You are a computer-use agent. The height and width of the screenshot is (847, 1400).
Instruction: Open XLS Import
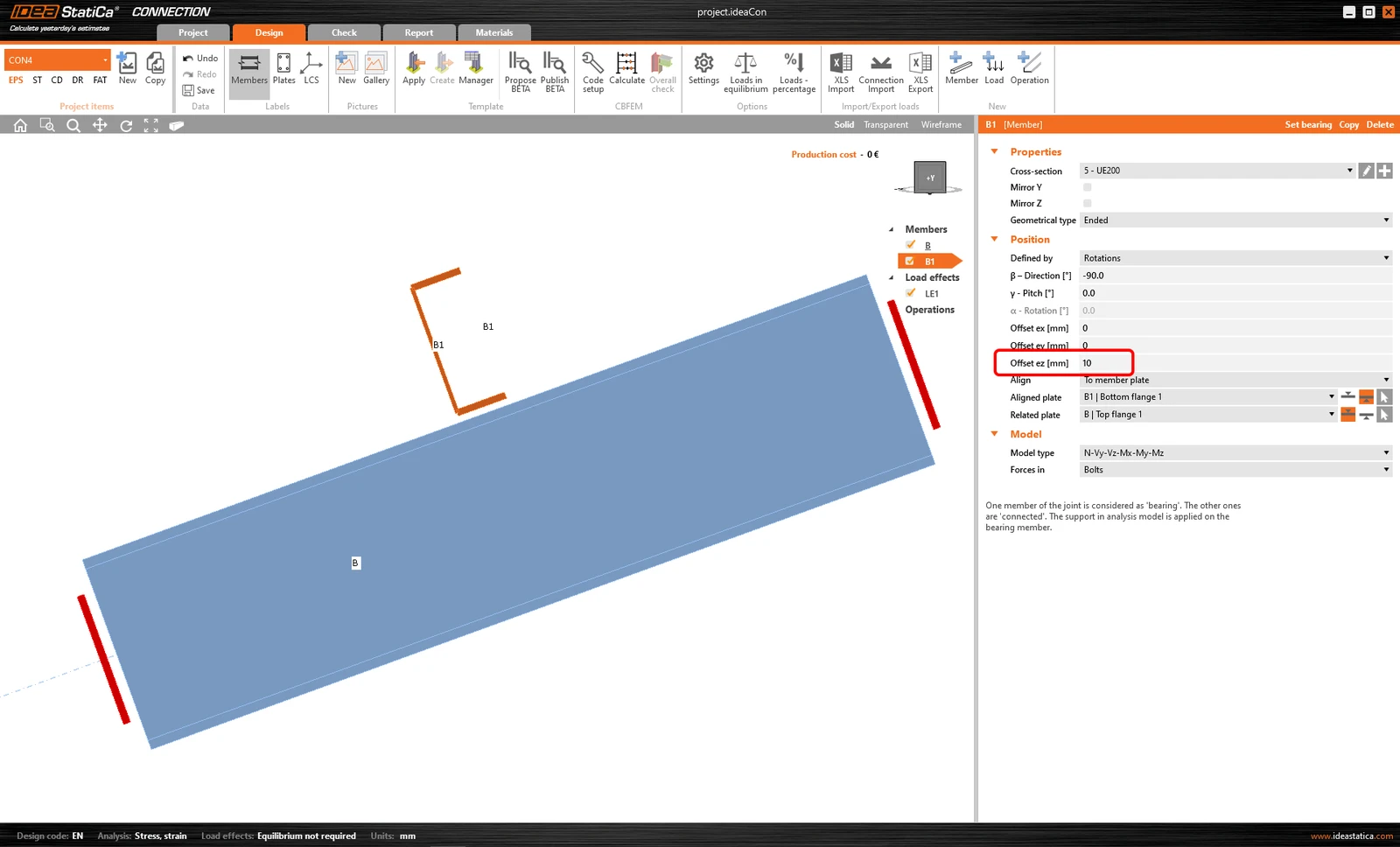tap(841, 72)
